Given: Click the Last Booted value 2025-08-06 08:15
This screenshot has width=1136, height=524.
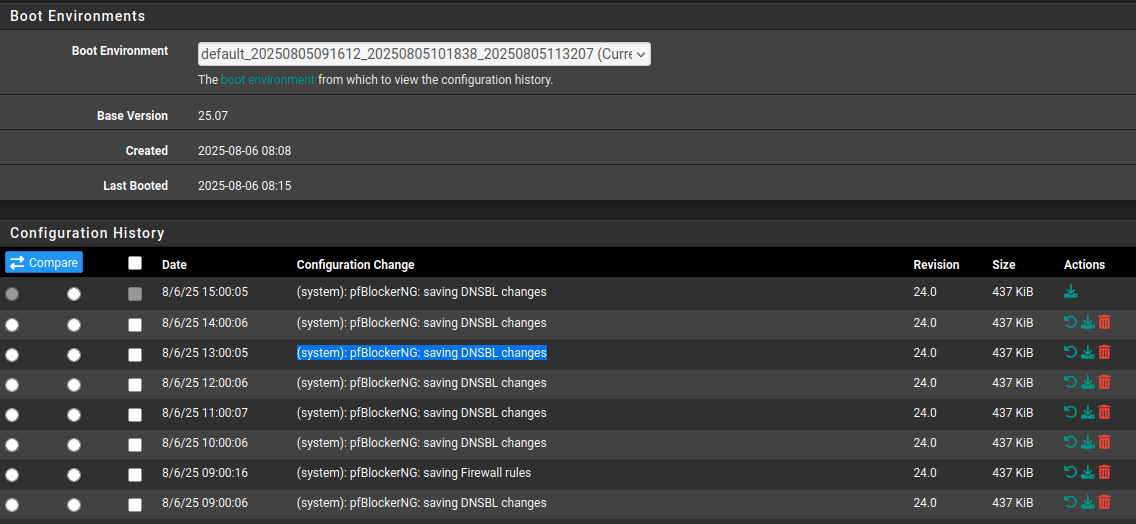Looking at the screenshot, I should tap(244, 186).
